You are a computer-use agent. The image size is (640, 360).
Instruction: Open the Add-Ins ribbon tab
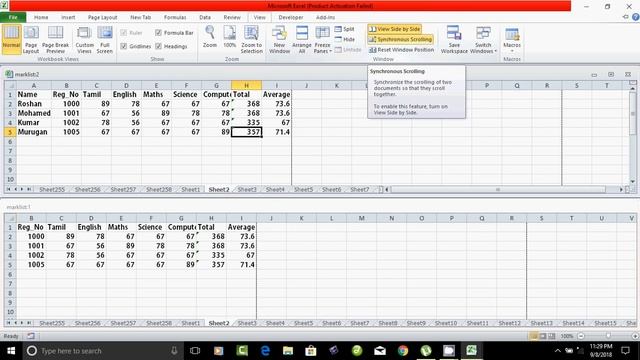pos(325,17)
